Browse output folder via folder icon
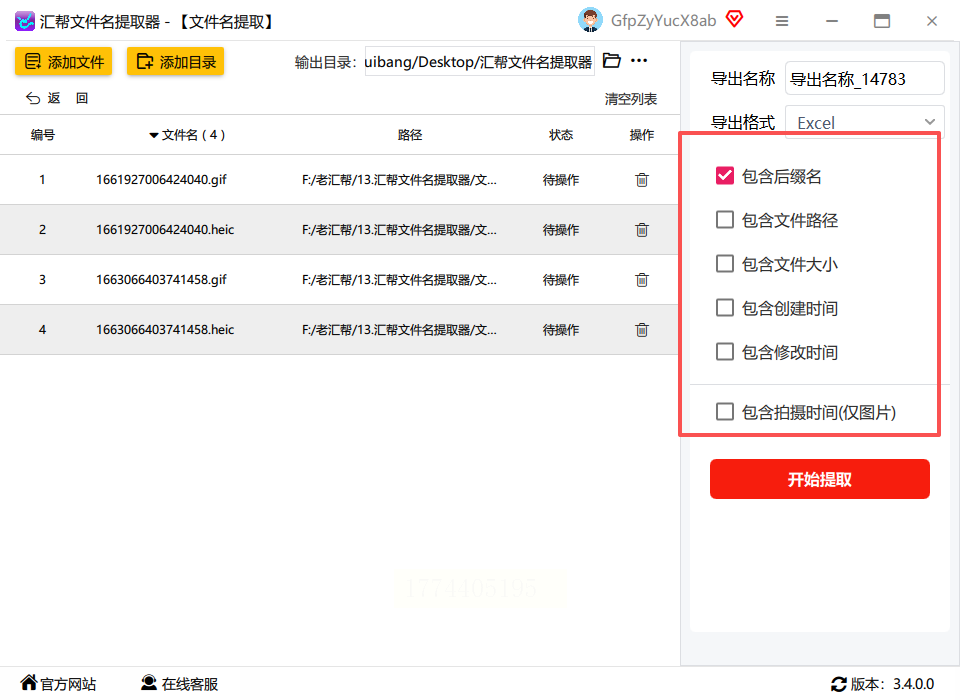 [612, 60]
